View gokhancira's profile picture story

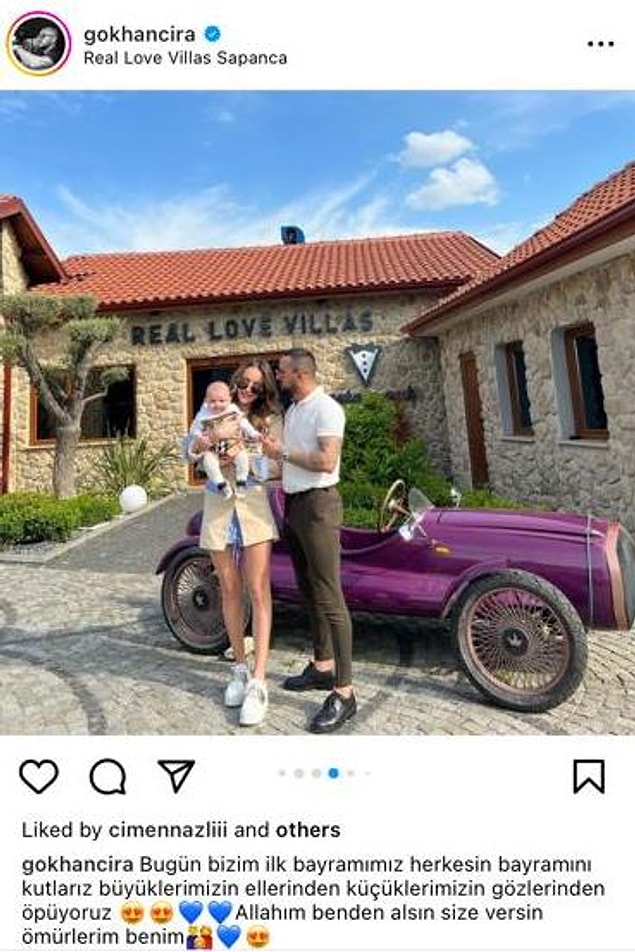click(39, 44)
